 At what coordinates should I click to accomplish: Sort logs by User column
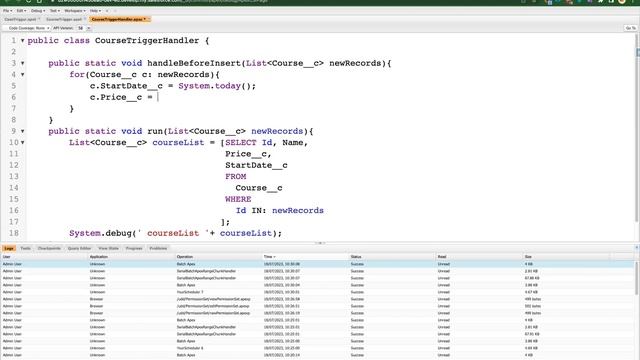44,257
